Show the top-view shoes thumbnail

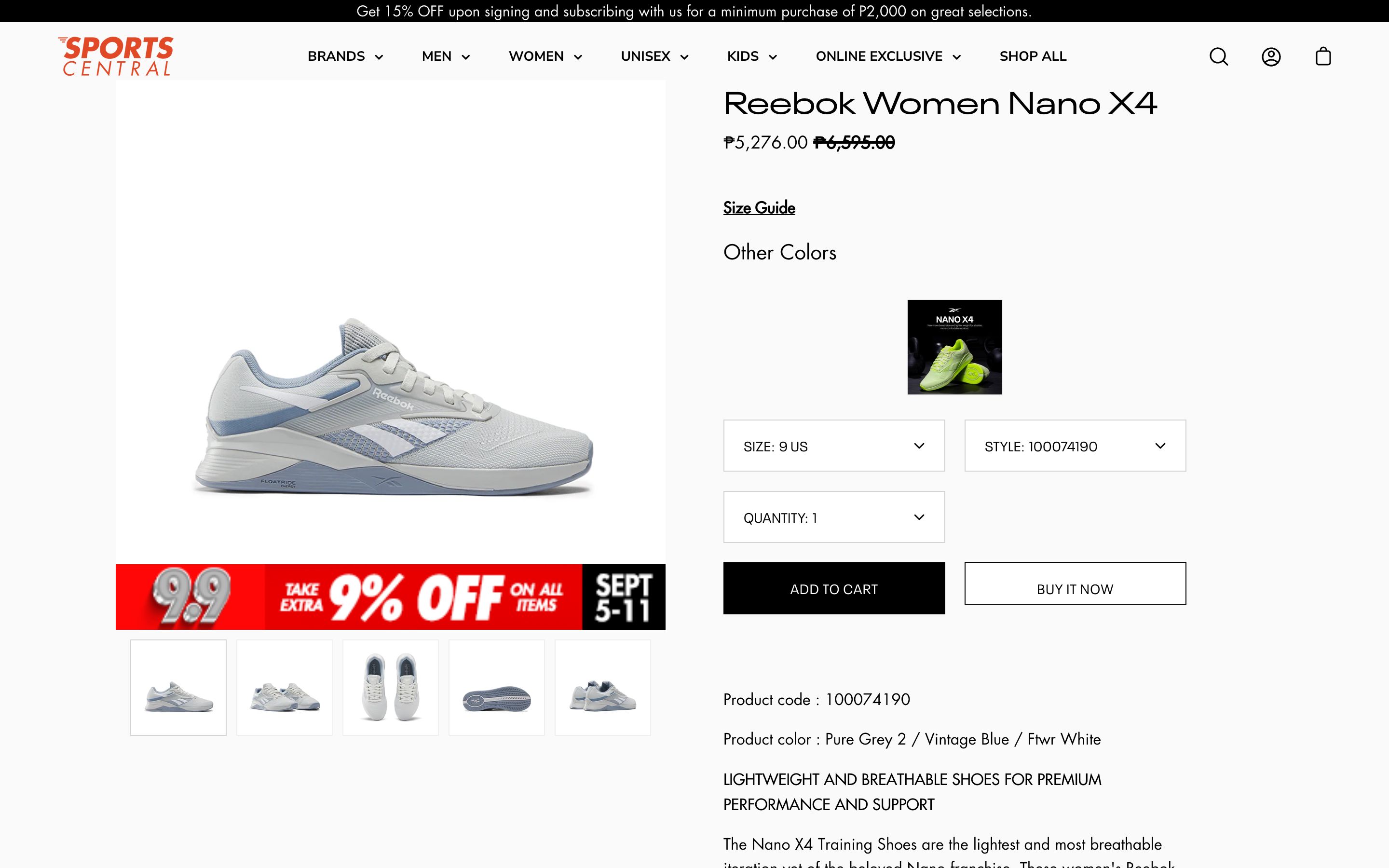390,688
